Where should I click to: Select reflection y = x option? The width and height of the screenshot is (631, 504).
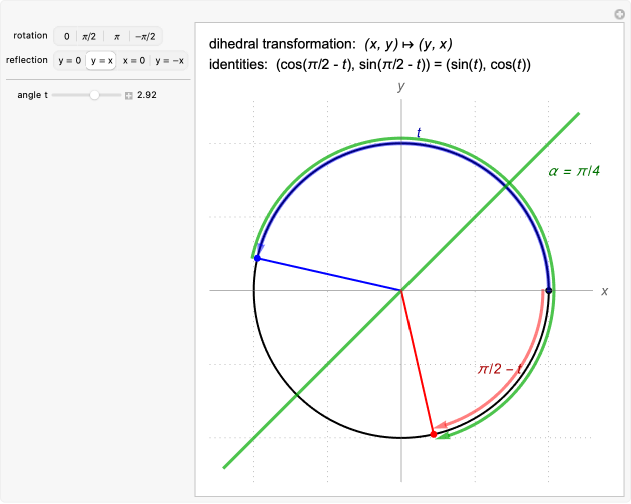click(x=101, y=61)
